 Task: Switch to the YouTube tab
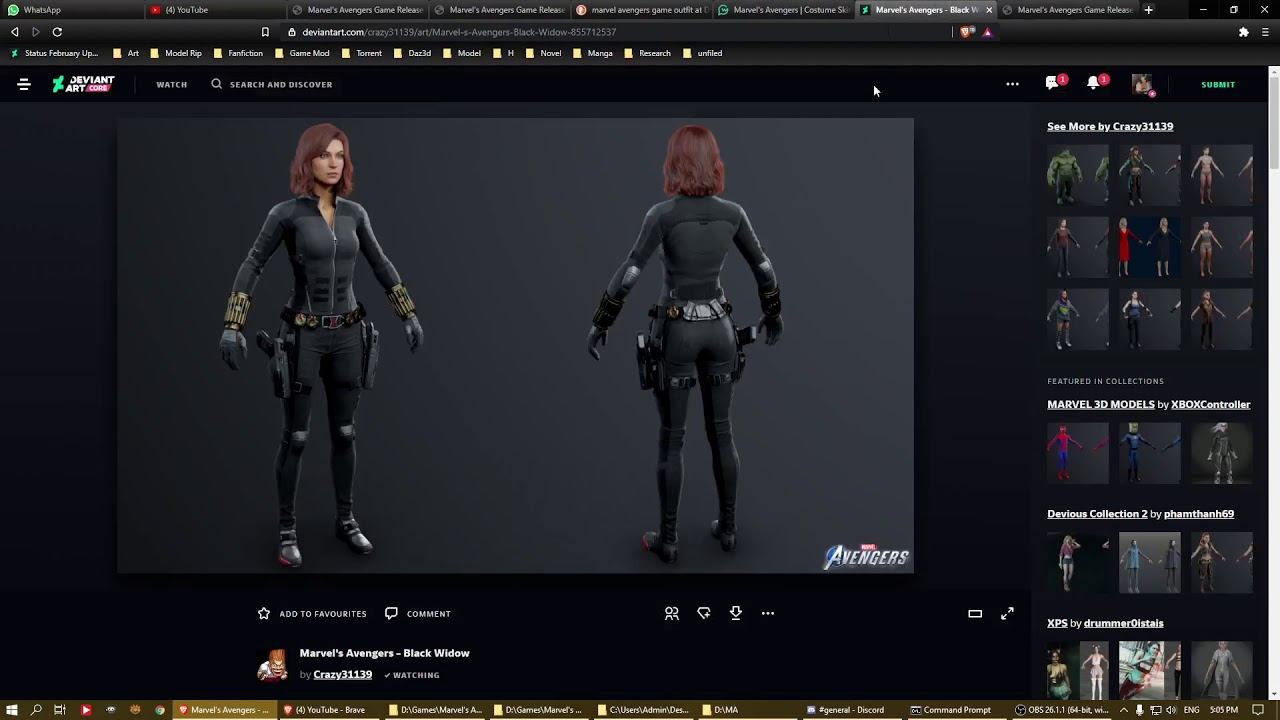point(214,10)
